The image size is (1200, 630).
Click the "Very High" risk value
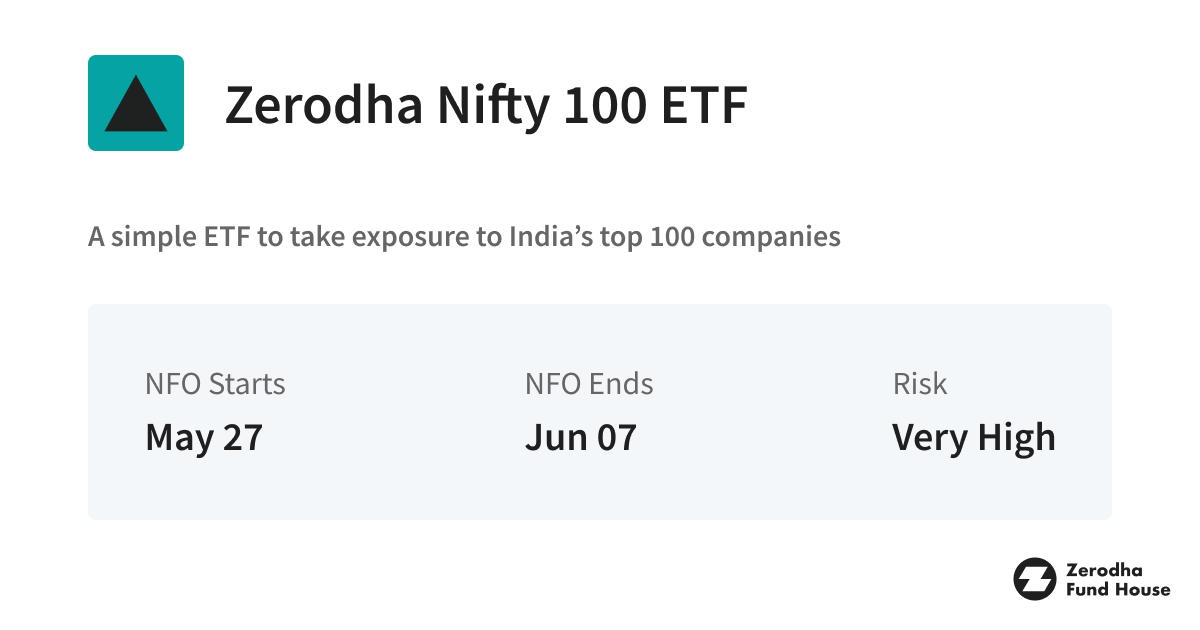[973, 438]
